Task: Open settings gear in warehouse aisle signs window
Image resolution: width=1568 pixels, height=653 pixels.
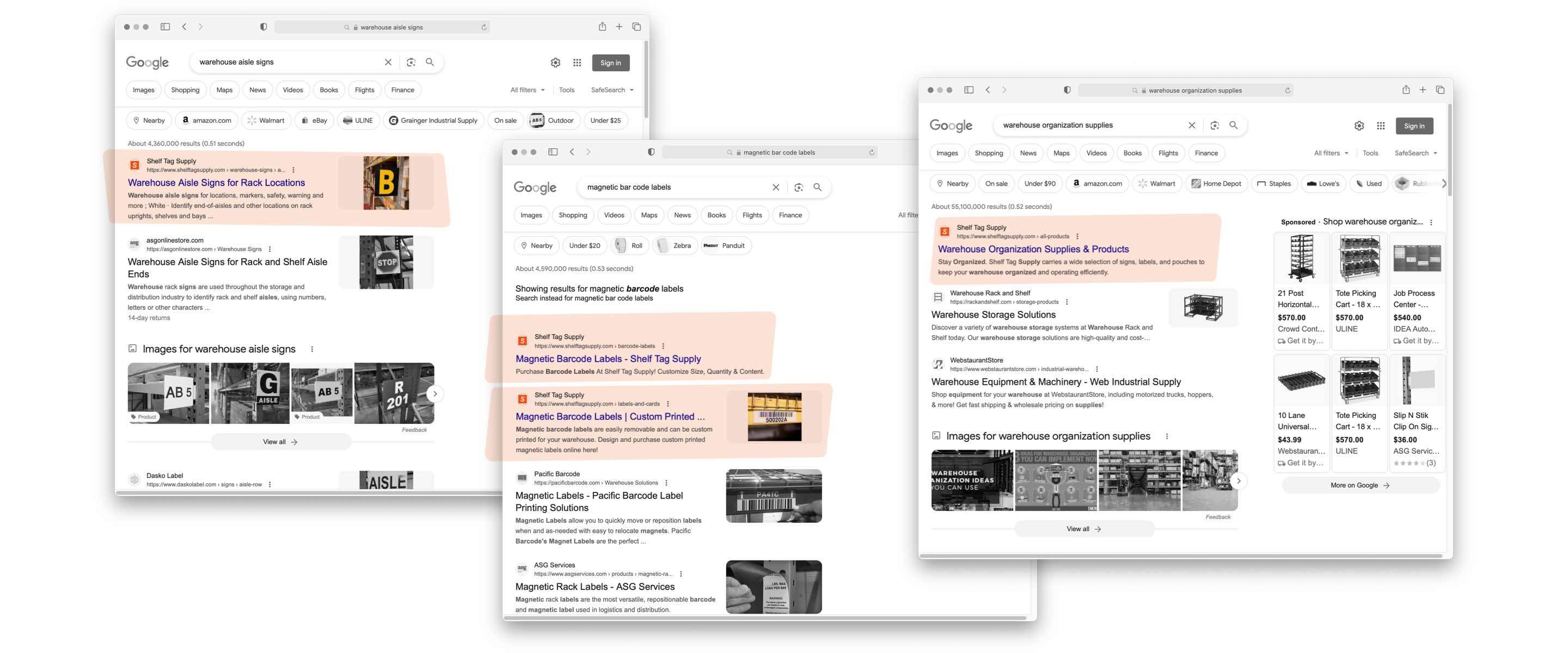Action: [555, 63]
